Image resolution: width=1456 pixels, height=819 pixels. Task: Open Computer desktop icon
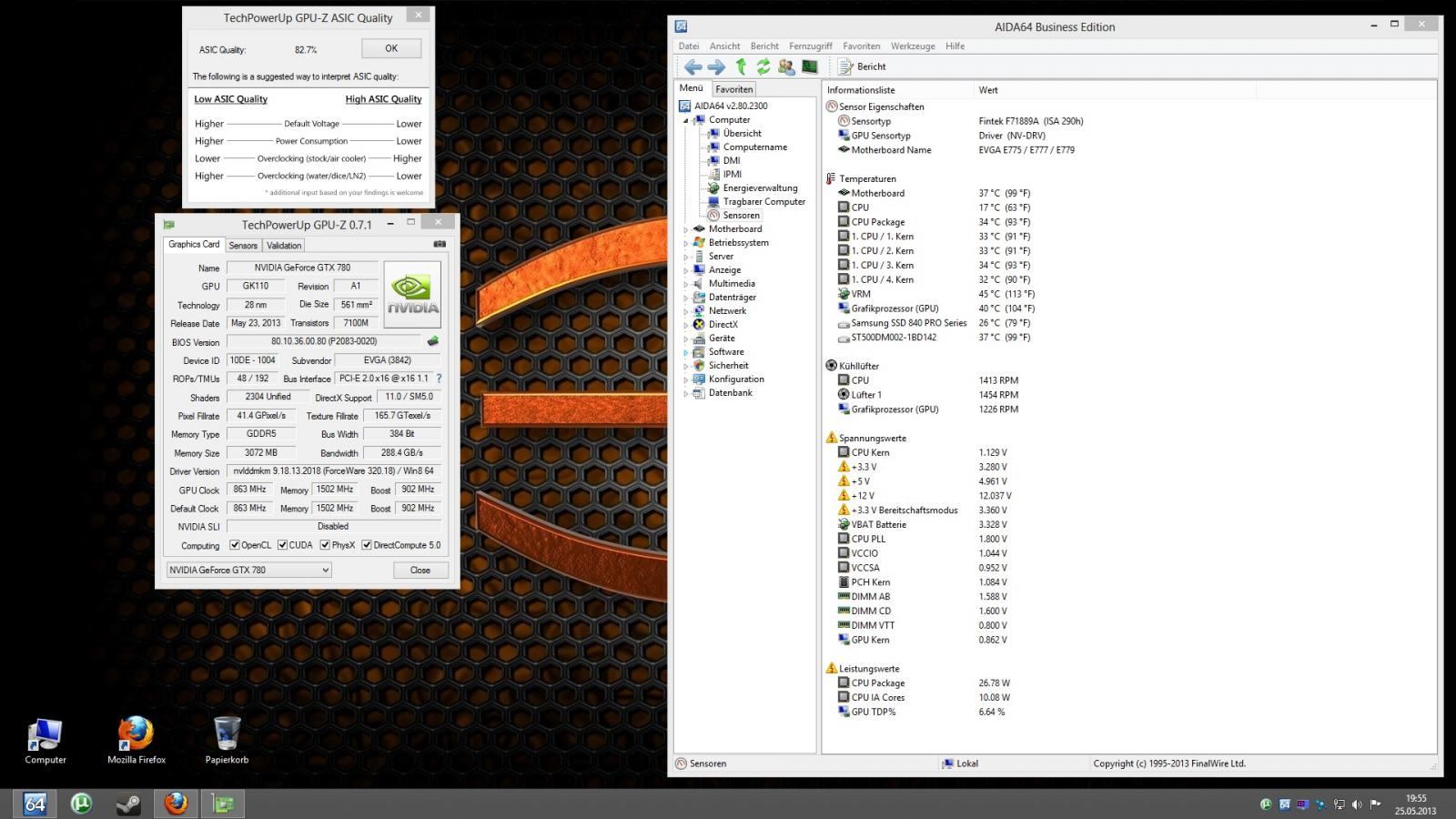[45, 740]
